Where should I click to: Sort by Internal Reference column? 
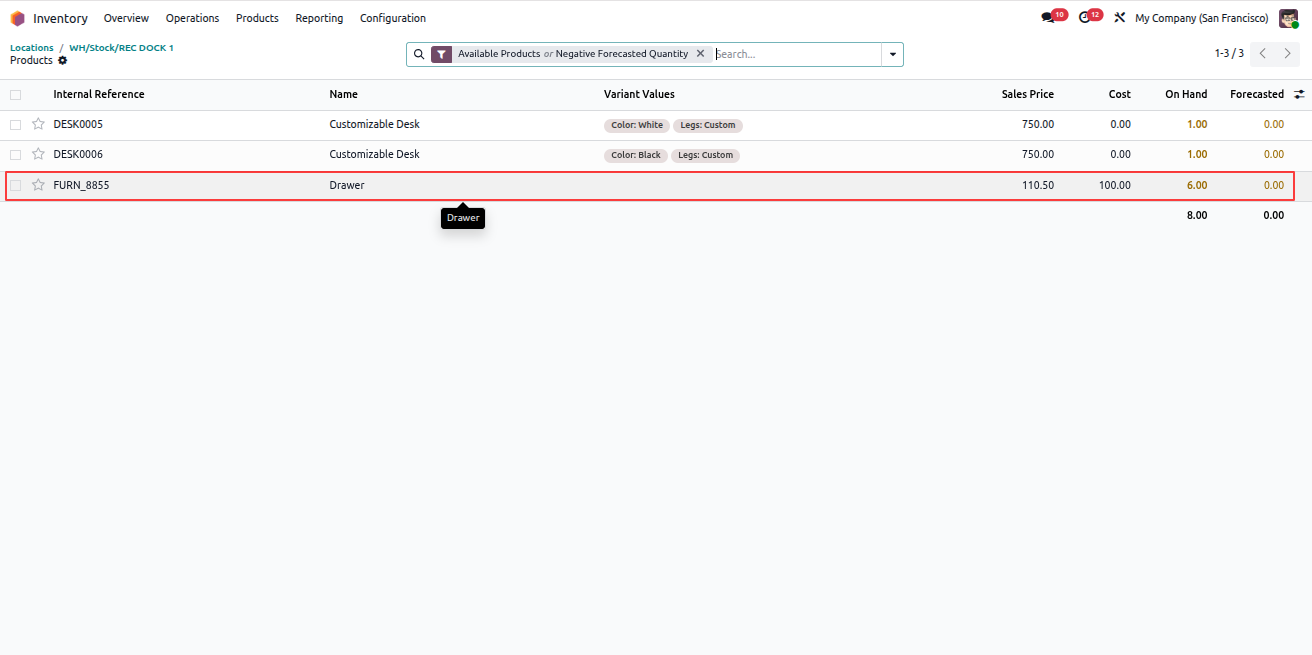tap(99, 94)
